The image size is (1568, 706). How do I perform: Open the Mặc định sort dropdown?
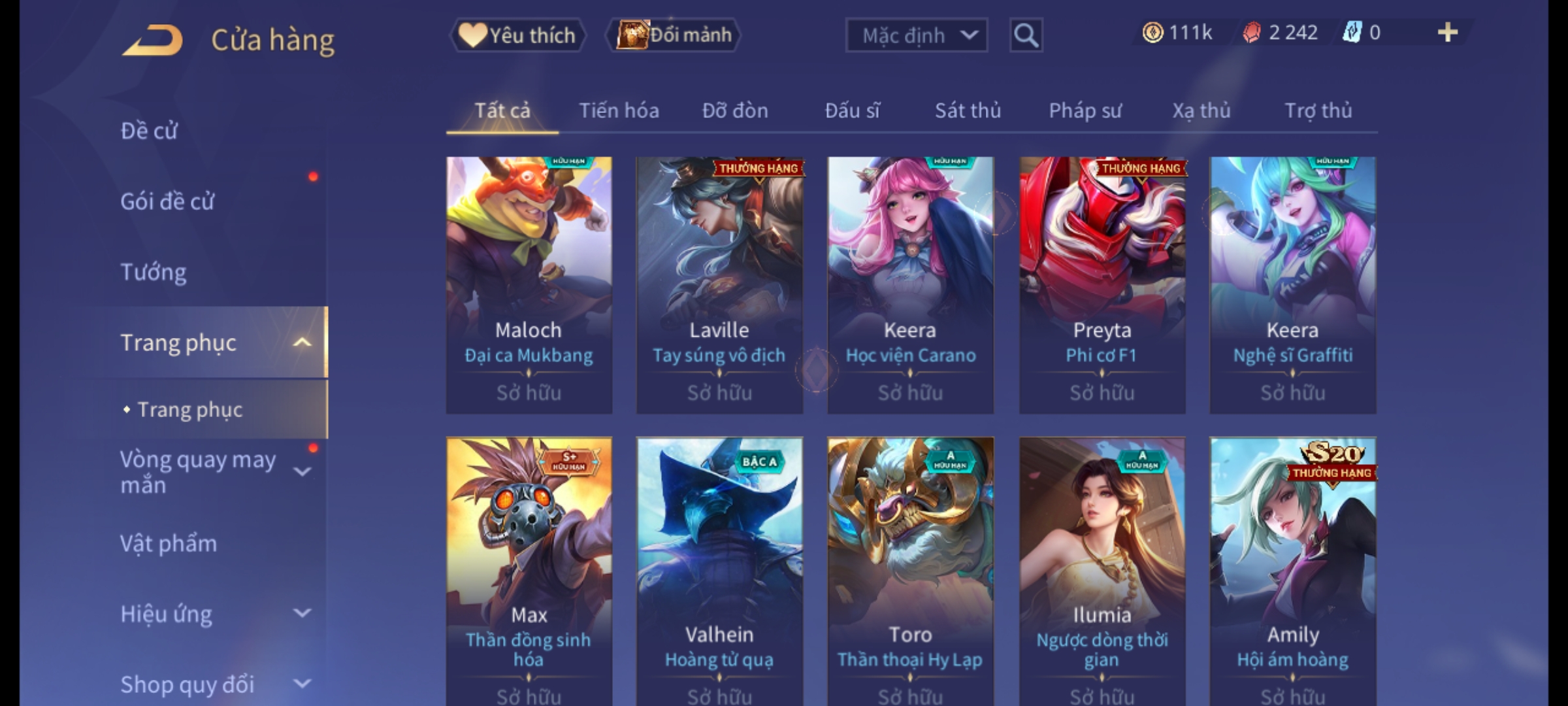[x=916, y=35]
